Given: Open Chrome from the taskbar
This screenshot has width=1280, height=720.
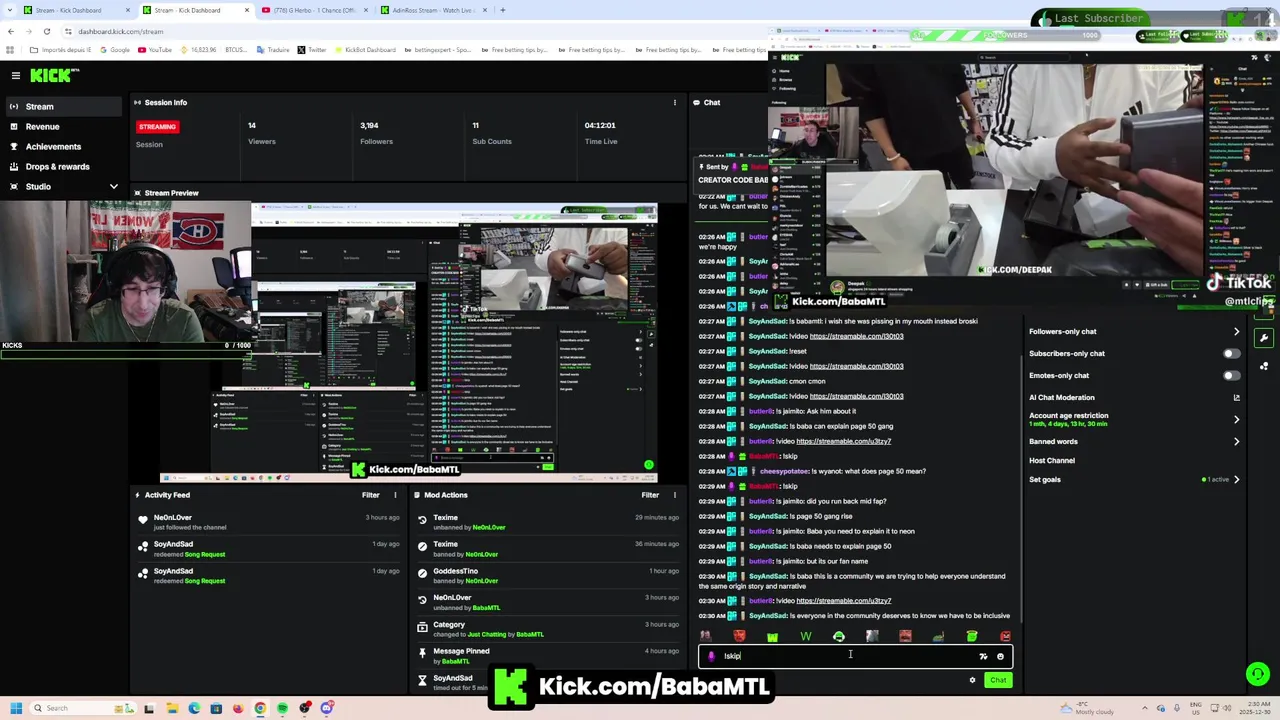Looking at the screenshot, I should [260, 708].
